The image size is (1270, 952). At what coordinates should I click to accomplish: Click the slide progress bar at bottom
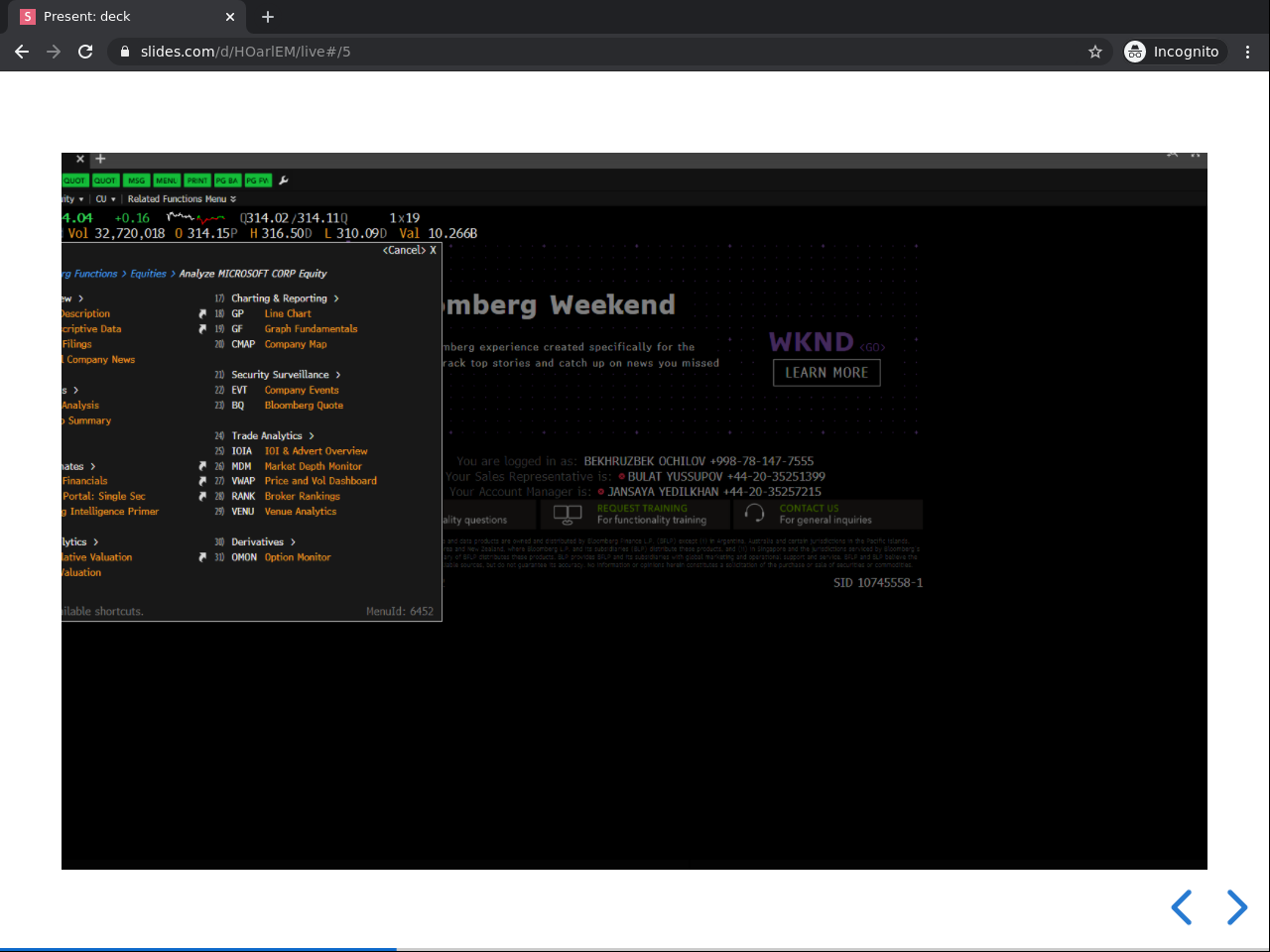pos(635,948)
